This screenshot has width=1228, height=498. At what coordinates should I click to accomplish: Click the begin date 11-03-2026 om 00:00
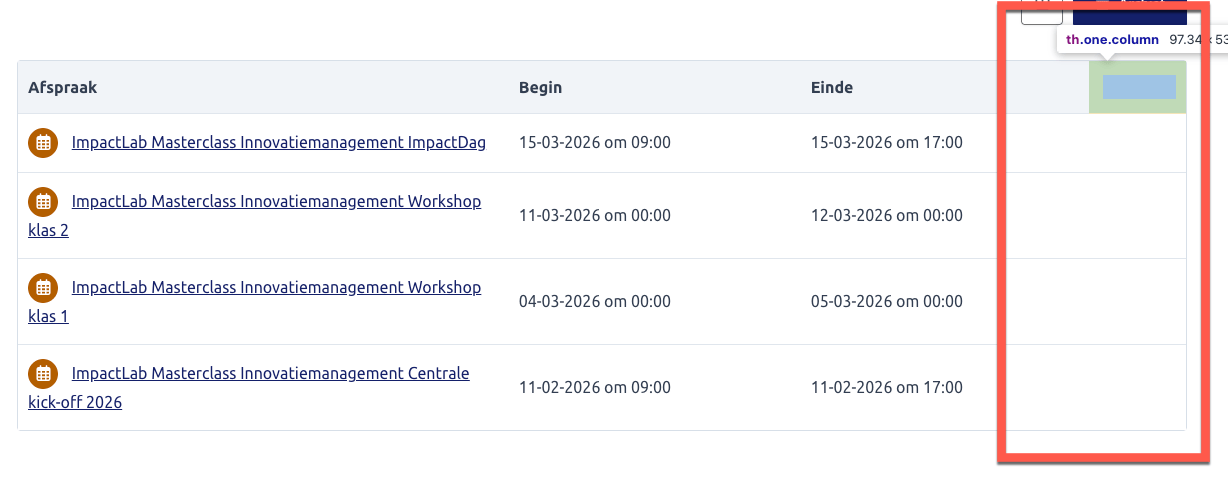click(x=594, y=215)
